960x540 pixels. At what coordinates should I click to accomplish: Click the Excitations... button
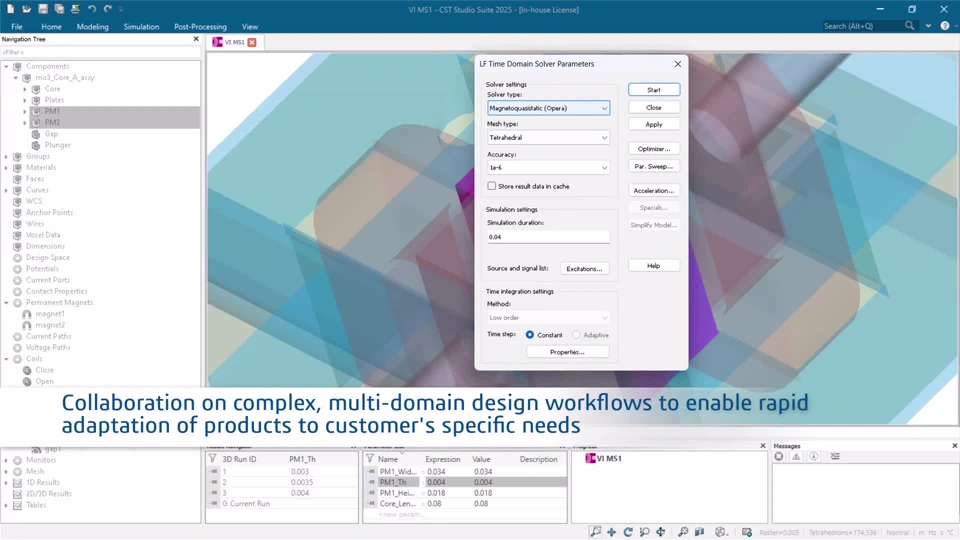coord(584,269)
